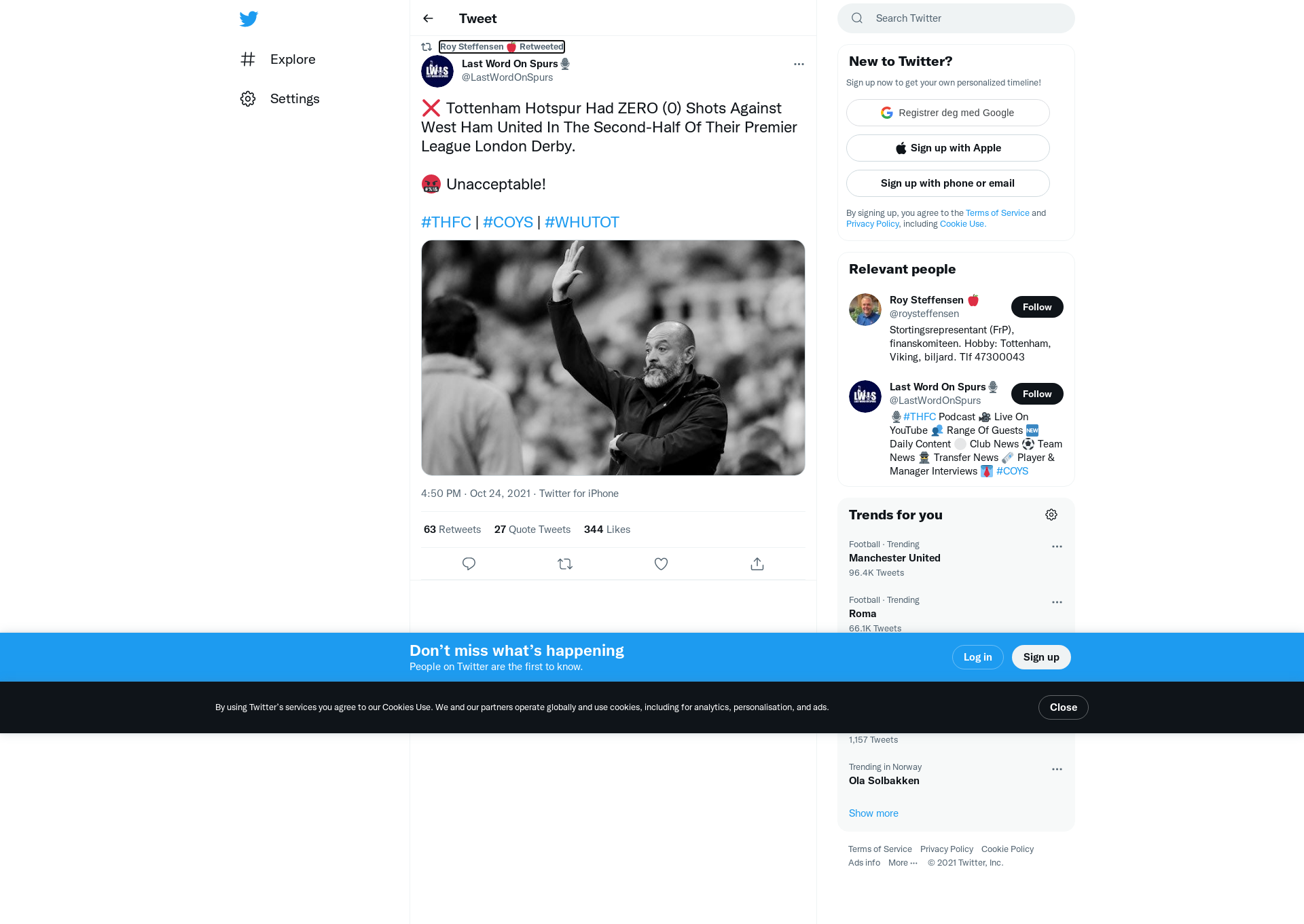Retweet using the retweet icon below the tweet
The height and width of the screenshot is (924, 1304).
565,563
